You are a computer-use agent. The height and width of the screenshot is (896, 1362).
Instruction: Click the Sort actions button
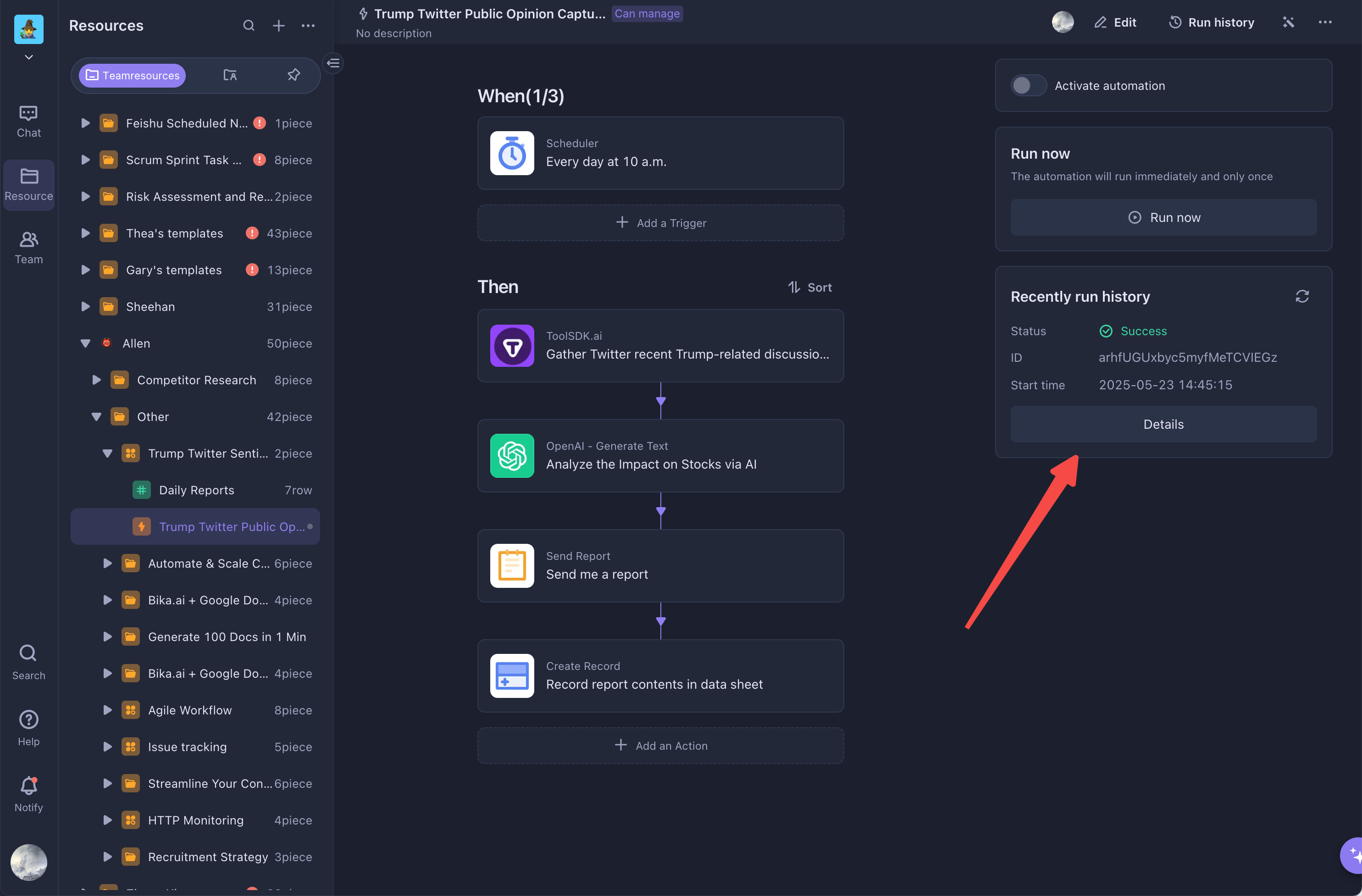[810, 287]
